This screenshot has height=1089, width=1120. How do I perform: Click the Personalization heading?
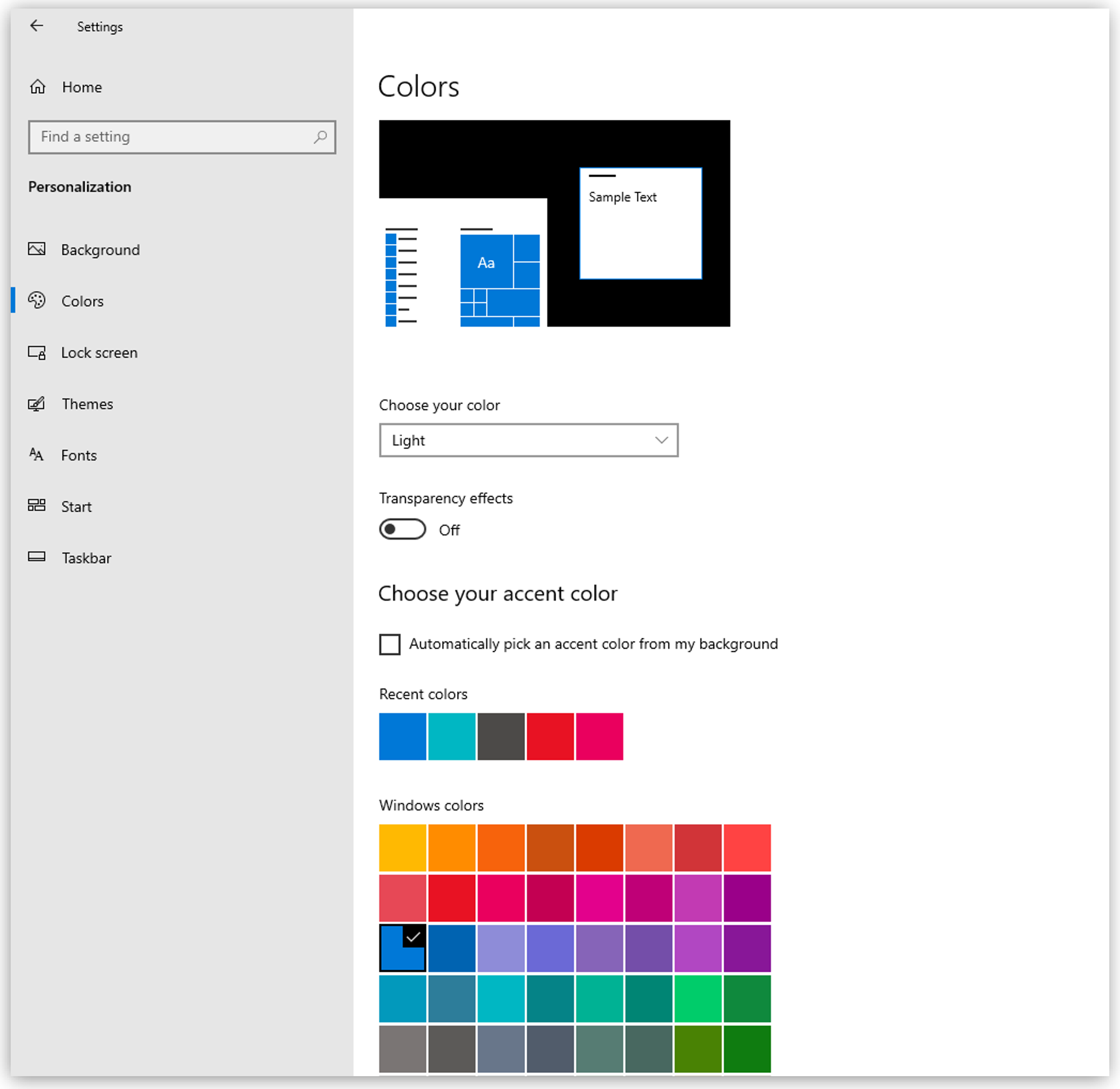[80, 186]
